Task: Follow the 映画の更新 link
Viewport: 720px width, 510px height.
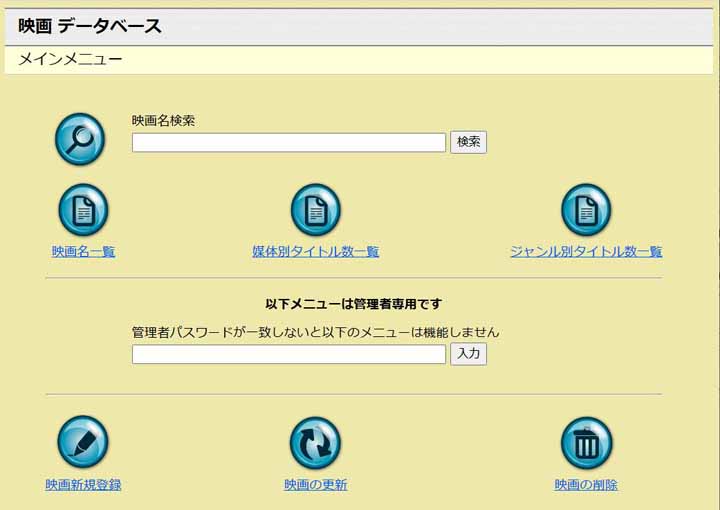Action: pos(316,485)
